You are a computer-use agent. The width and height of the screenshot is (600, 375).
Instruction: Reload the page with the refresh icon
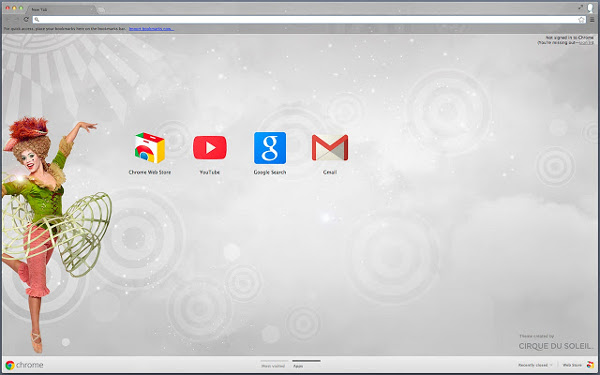(26, 19)
